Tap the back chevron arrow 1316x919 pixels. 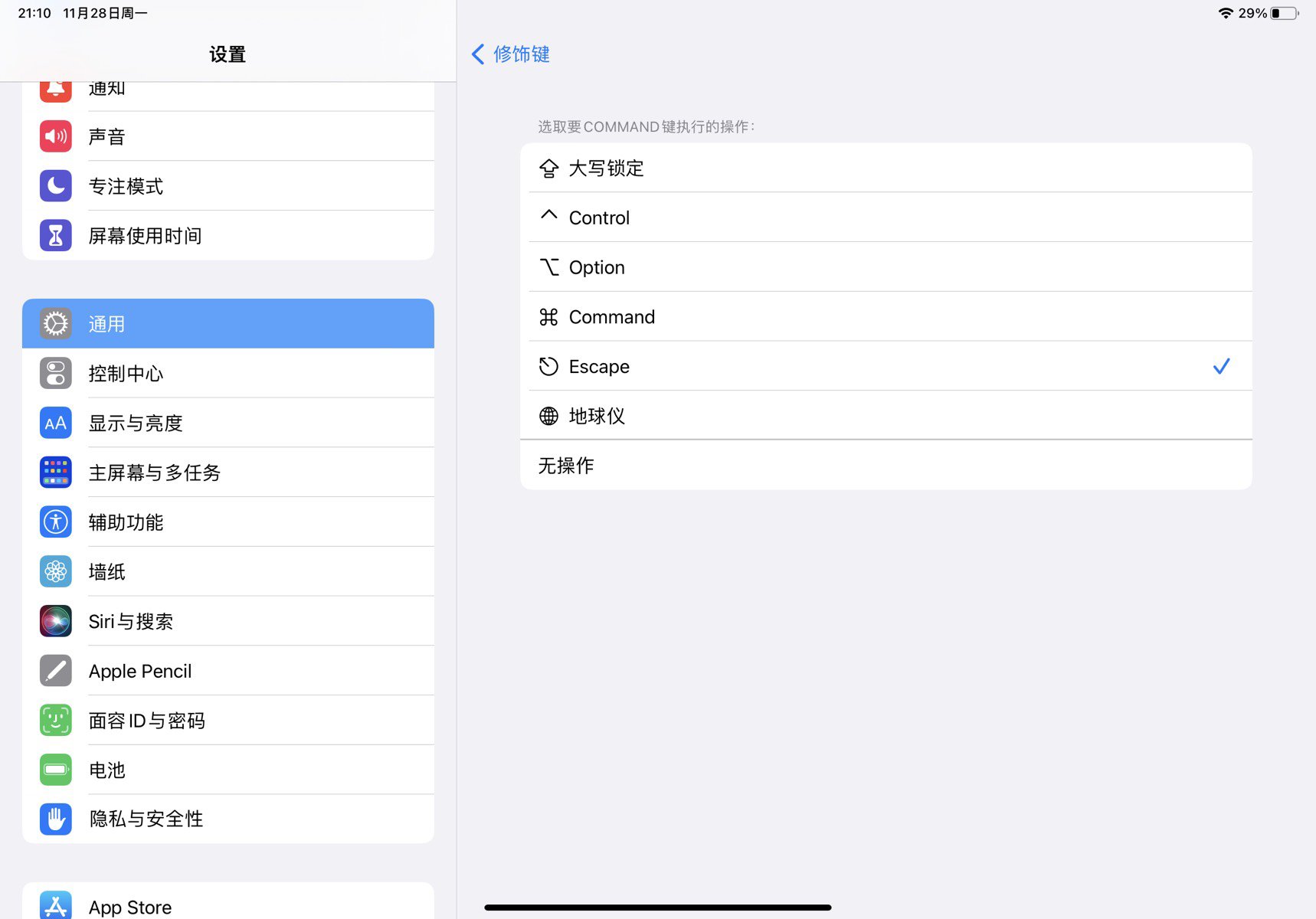tap(478, 54)
